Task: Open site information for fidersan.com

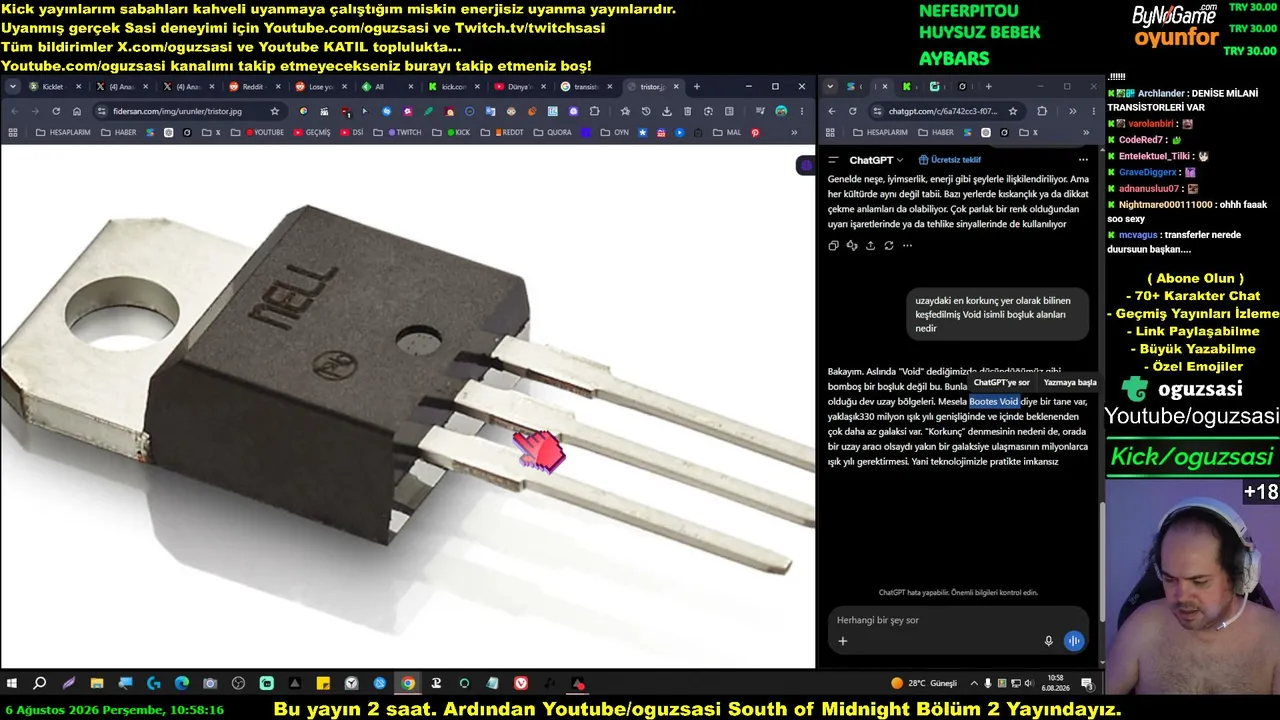Action: 102,111
